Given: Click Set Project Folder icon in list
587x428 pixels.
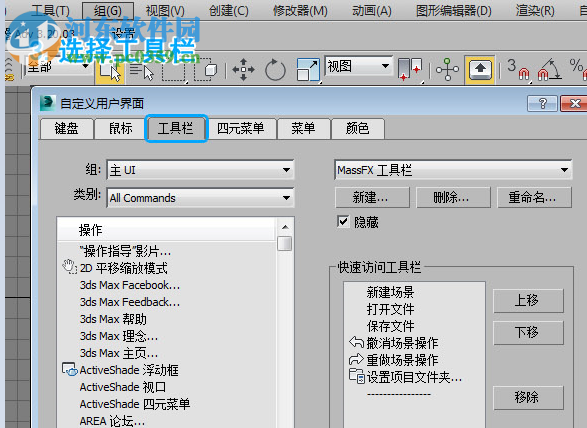Looking at the screenshot, I should 356,376.
